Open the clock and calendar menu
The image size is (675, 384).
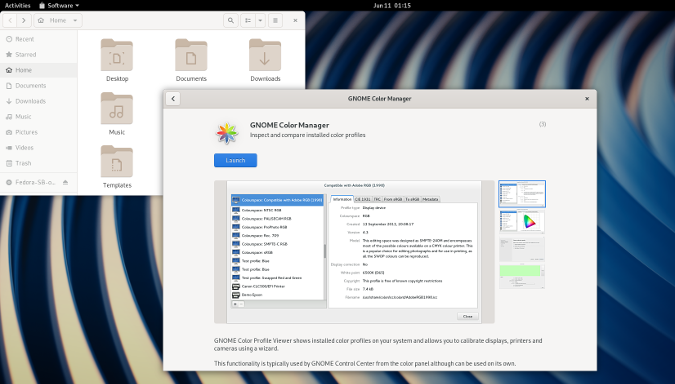click(392, 6)
